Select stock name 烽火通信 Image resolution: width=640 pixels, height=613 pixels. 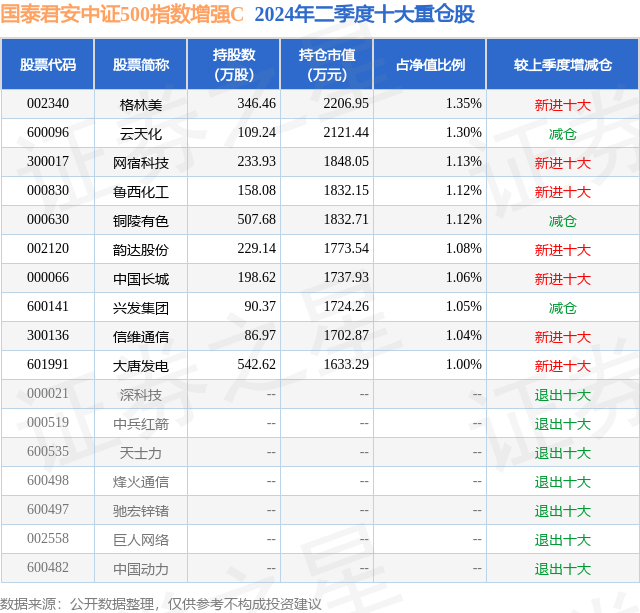(x=141, y=482)
